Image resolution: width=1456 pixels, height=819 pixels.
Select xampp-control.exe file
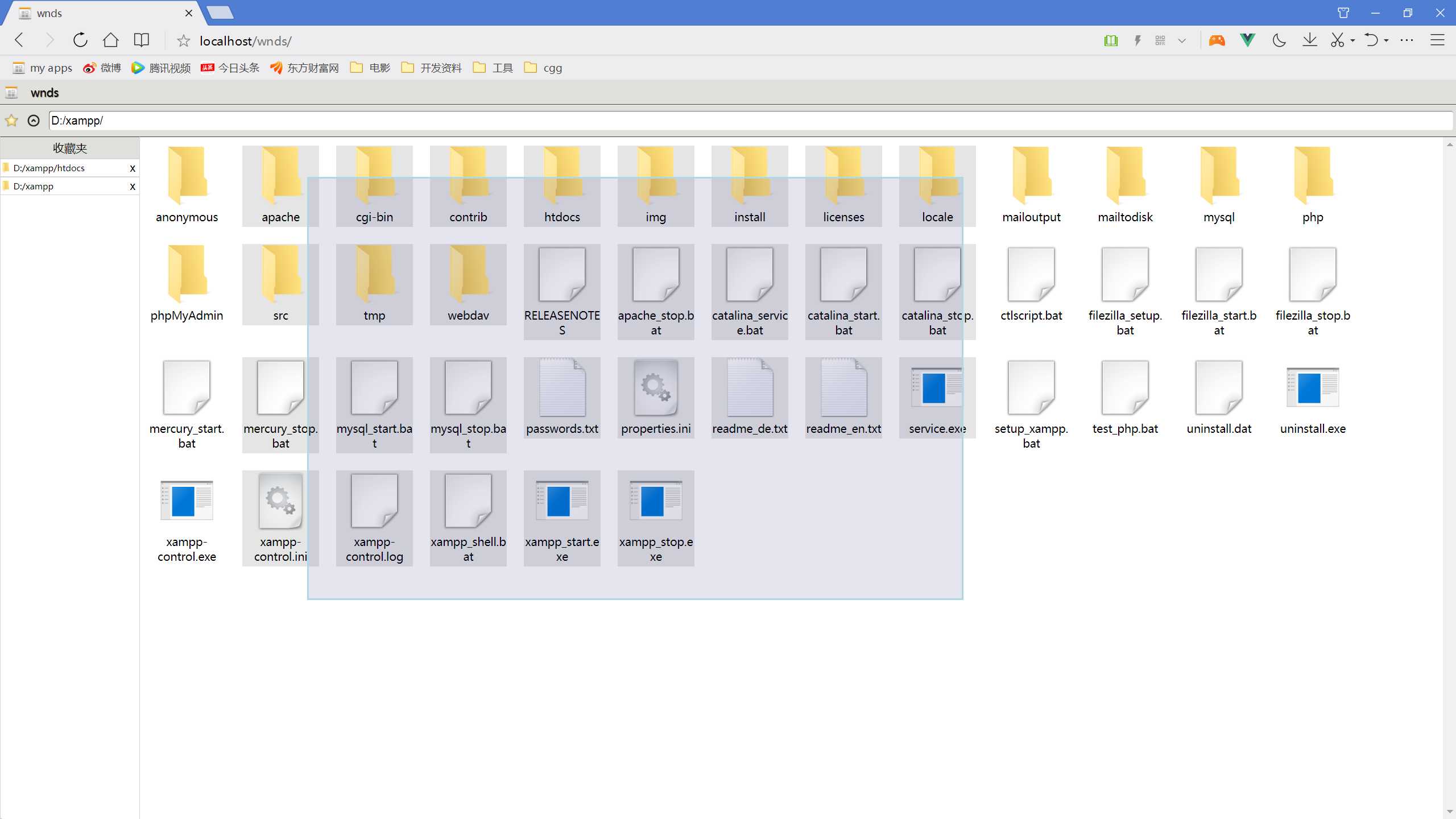click(187, 518)
